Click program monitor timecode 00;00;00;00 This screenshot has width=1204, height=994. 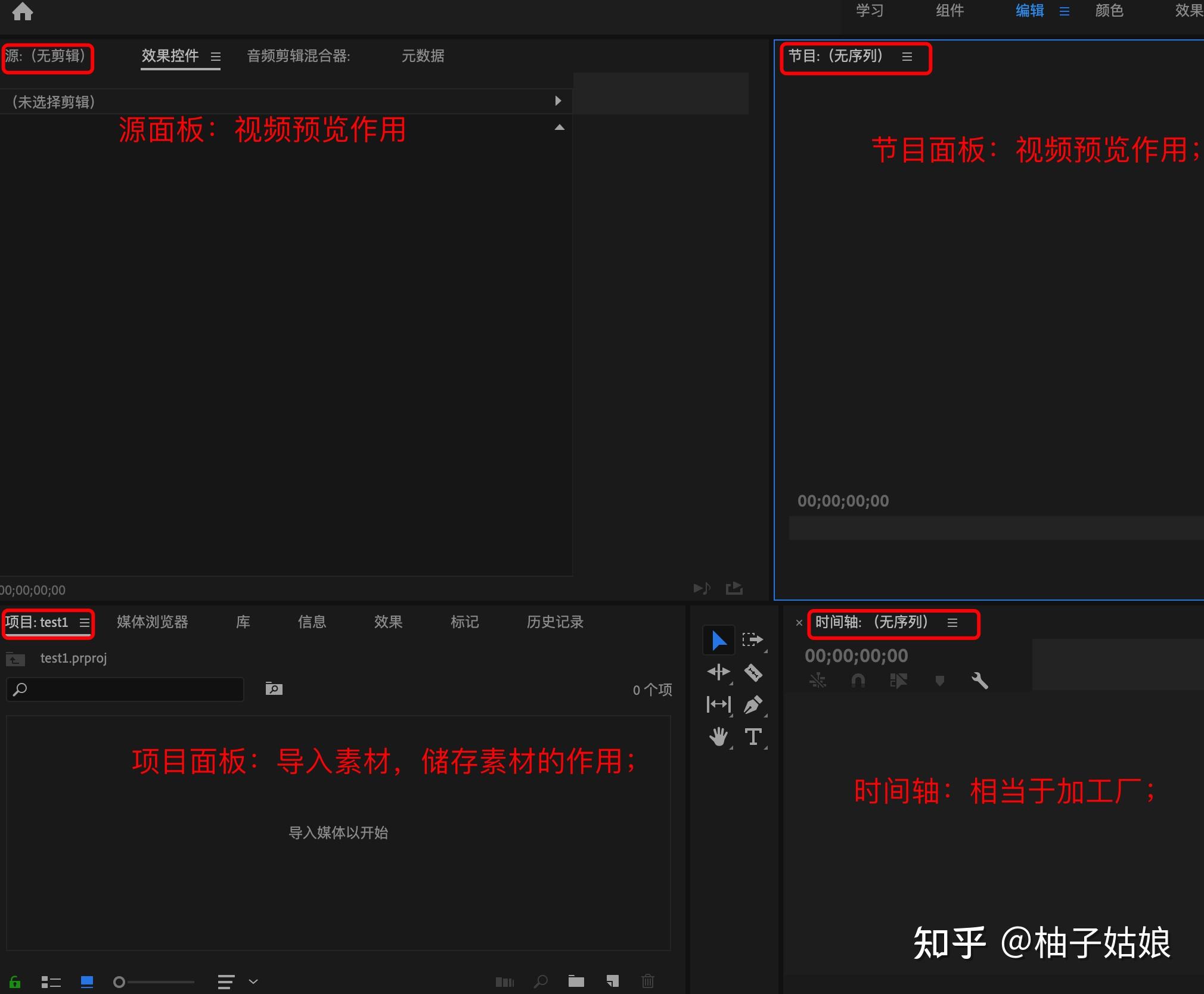pyautogui.click(x=843, y=501)
